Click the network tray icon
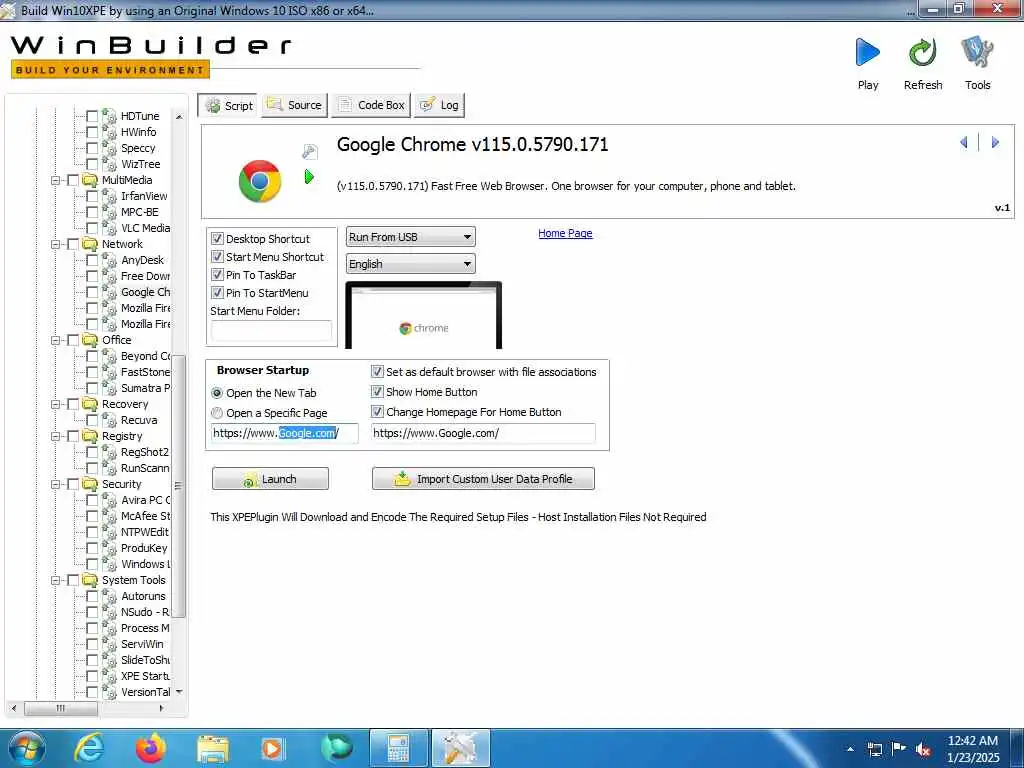This screenshot has height=768, width=1024. pyautogui.click(x=874, y=749)
